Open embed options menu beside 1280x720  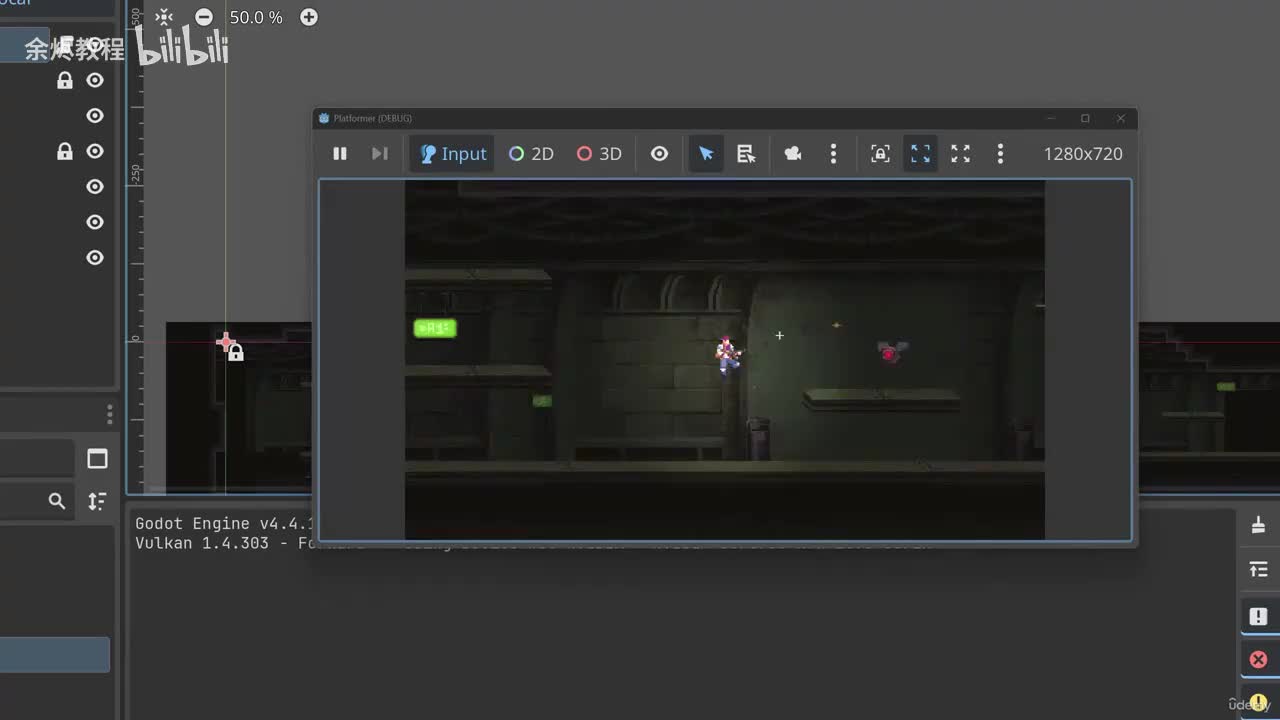coord(1000,154)
